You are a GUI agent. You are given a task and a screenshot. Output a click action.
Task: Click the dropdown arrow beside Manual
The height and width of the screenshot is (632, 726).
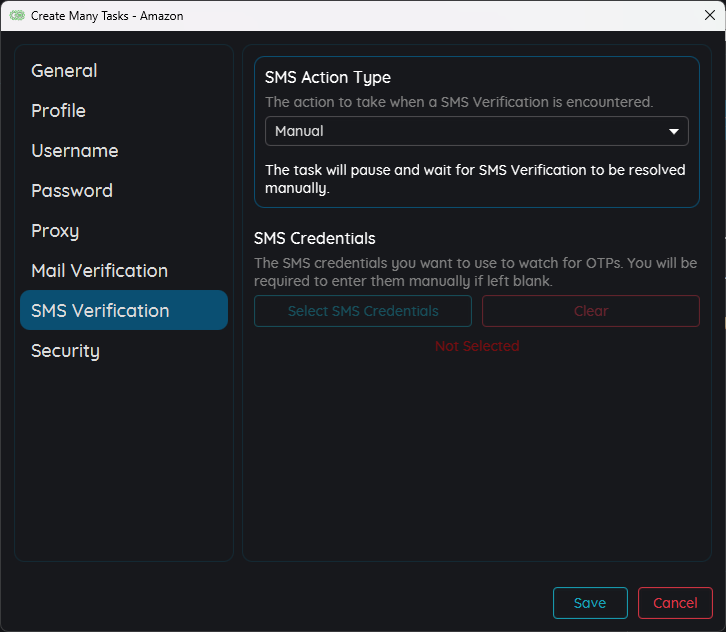(674, 131)
